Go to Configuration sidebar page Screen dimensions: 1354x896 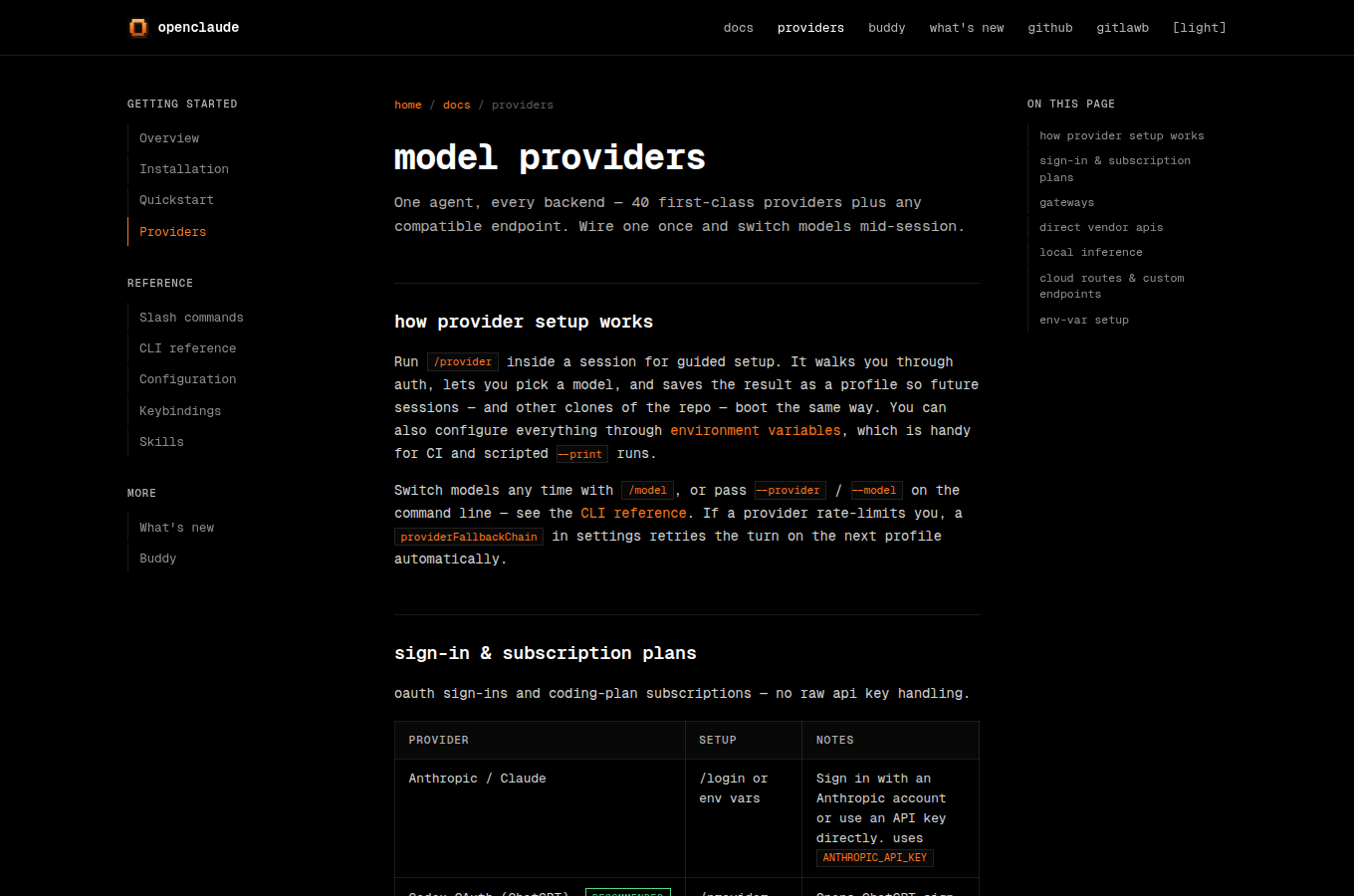click(x=188, y=379)
